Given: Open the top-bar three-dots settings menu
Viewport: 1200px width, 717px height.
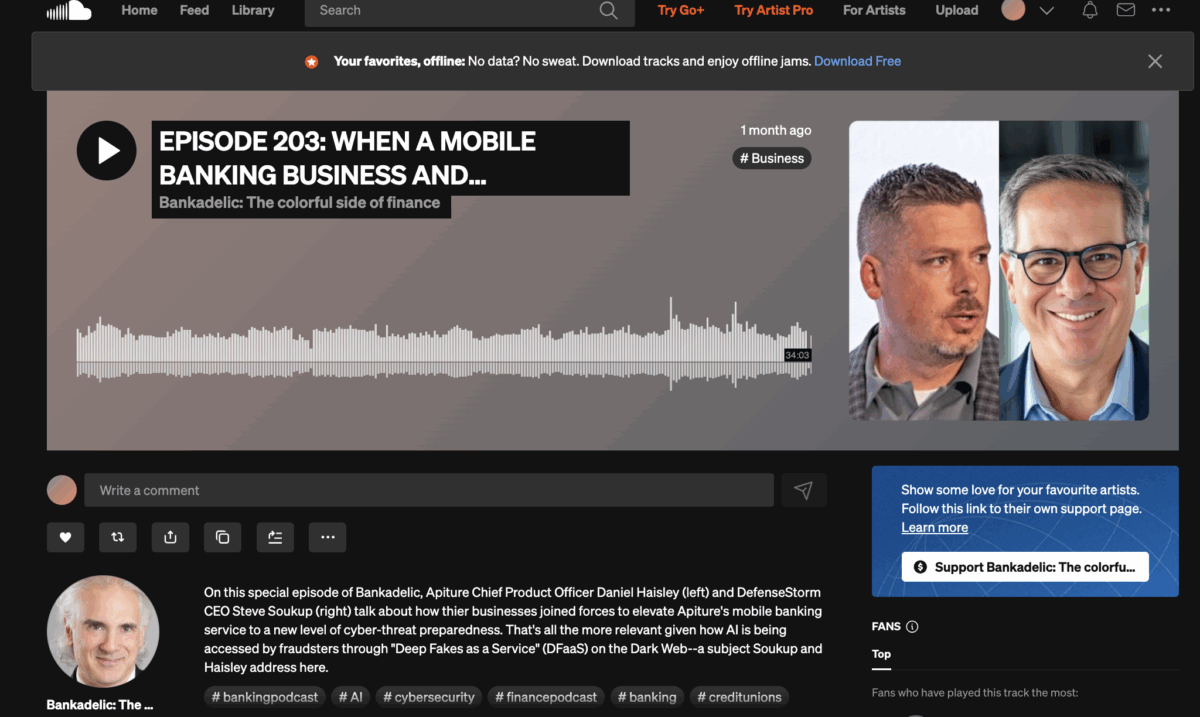Looking at the screenshot, I should click(x=1161, y=11).
